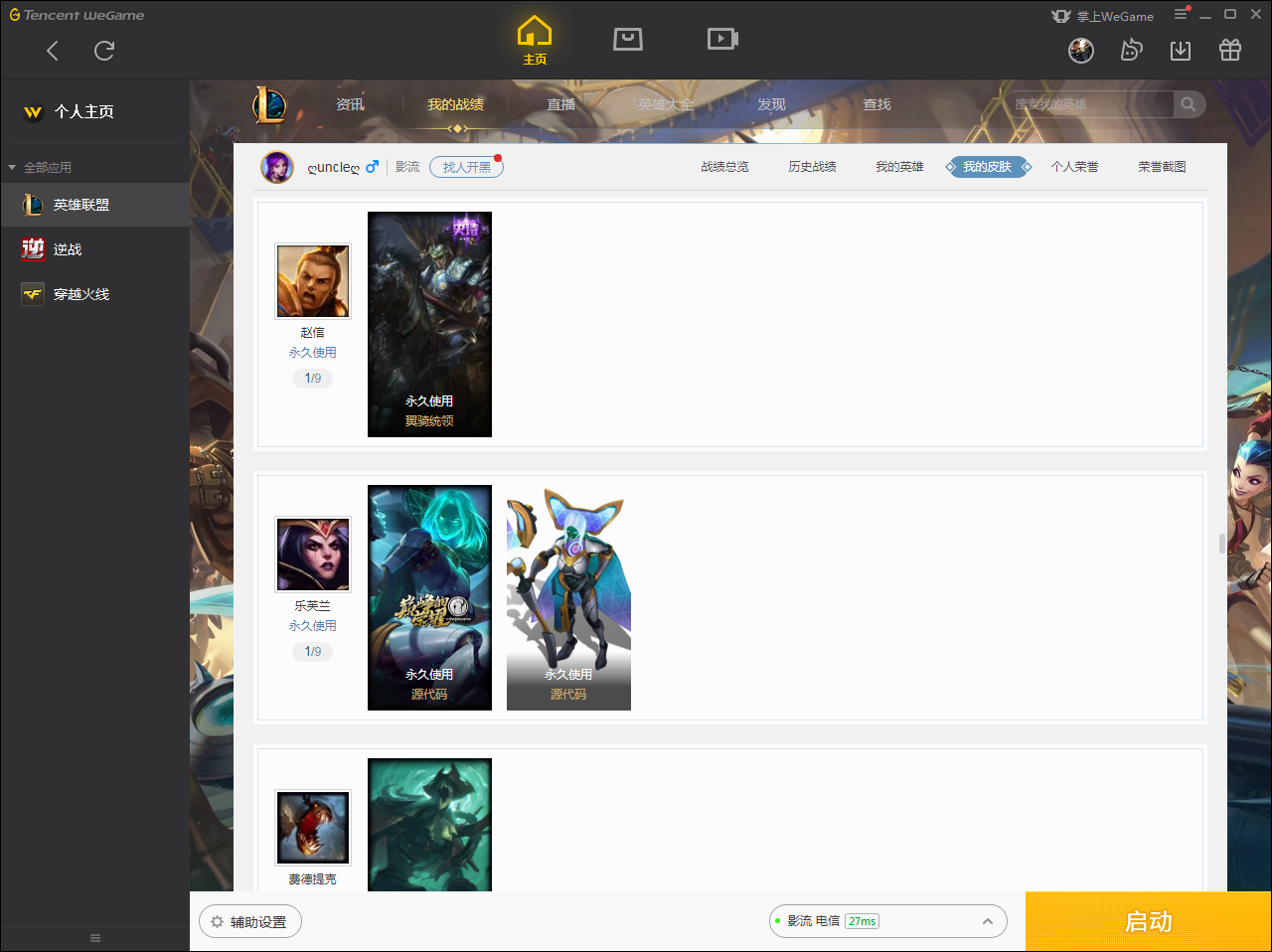Click the 辅助设置 settings button

(x=249, y=922)
